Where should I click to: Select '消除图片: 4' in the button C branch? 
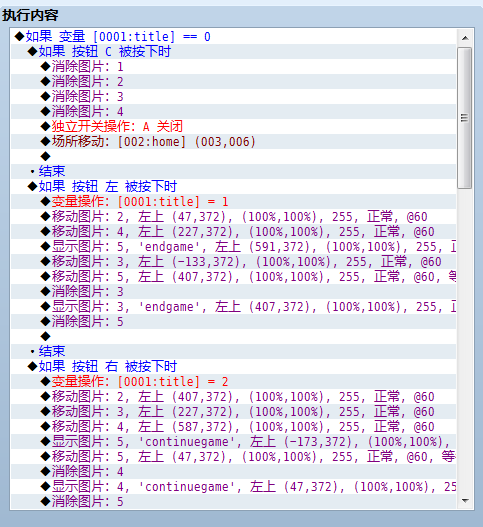point(233,112)
